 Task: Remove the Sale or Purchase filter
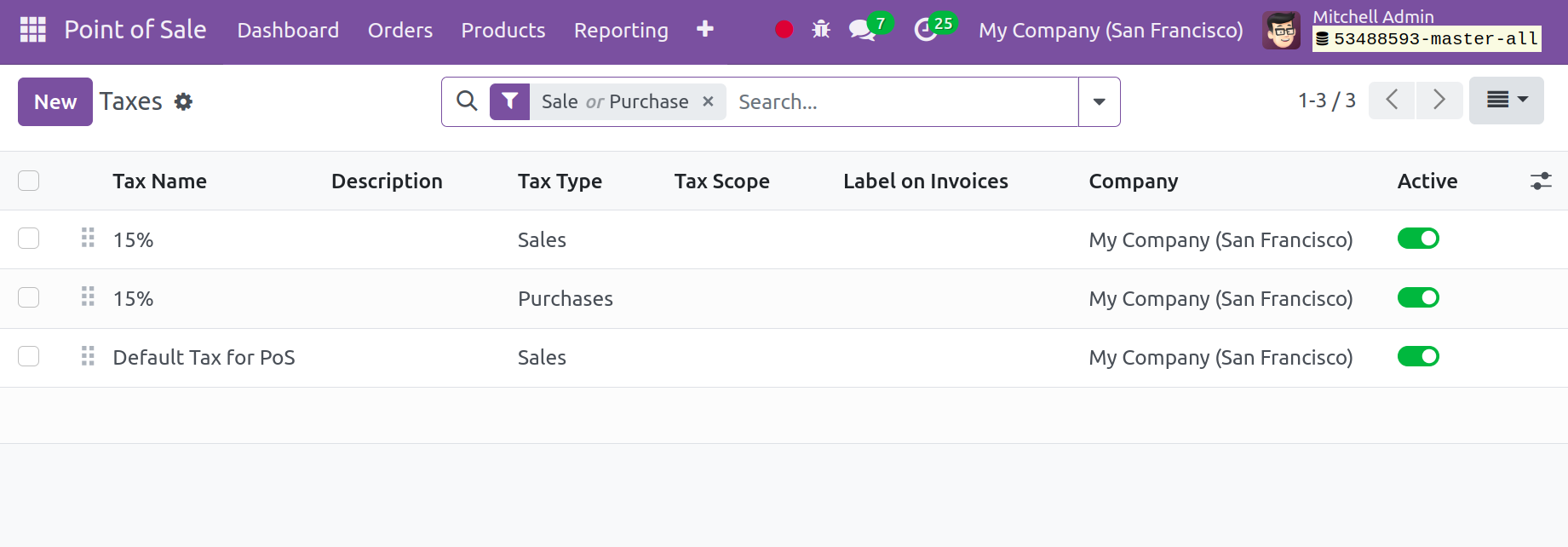click(x=708, y=101)
